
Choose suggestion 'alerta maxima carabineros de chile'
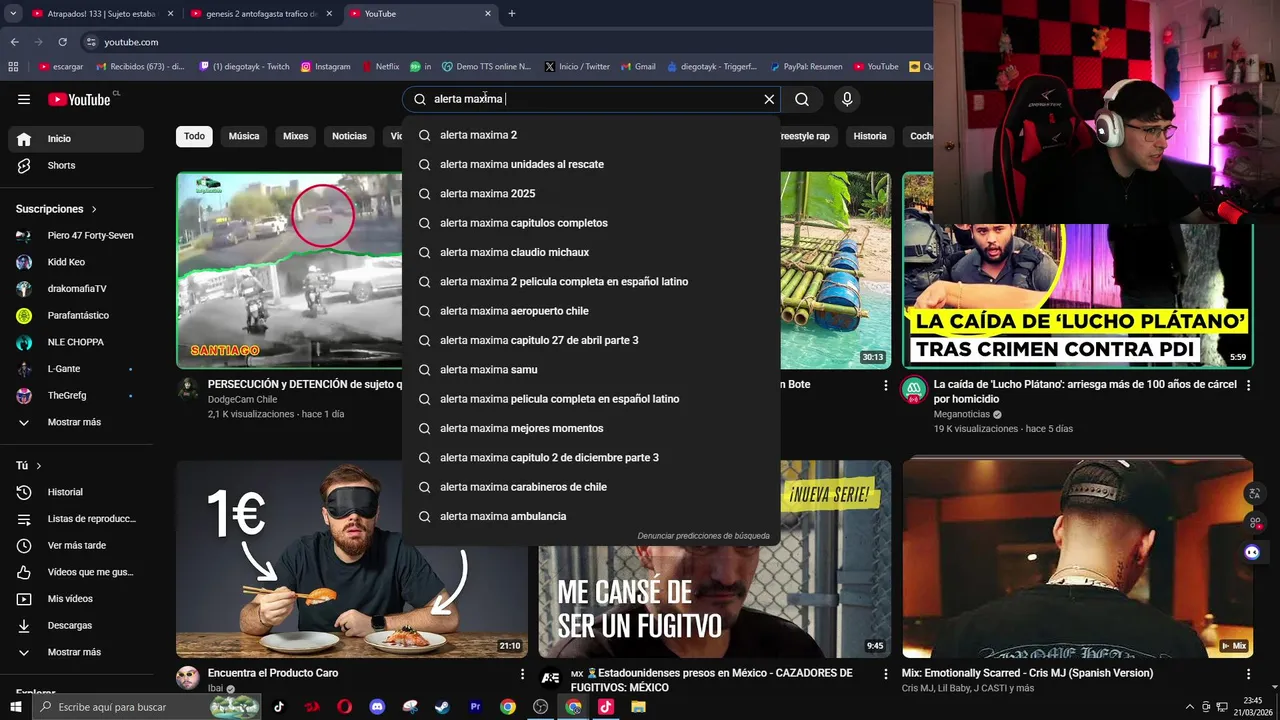tap(591, 487)
